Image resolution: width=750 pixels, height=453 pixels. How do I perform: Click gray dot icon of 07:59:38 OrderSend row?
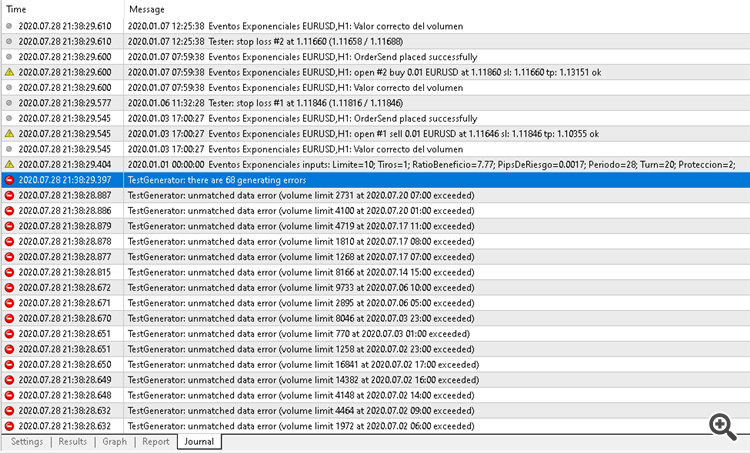[9, 57]
